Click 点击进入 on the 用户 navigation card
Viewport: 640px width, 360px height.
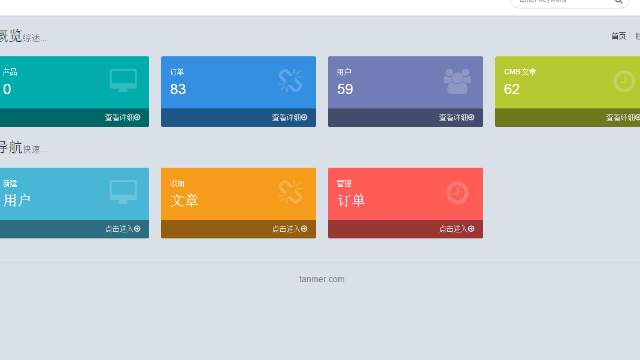(x=123, y=229)
